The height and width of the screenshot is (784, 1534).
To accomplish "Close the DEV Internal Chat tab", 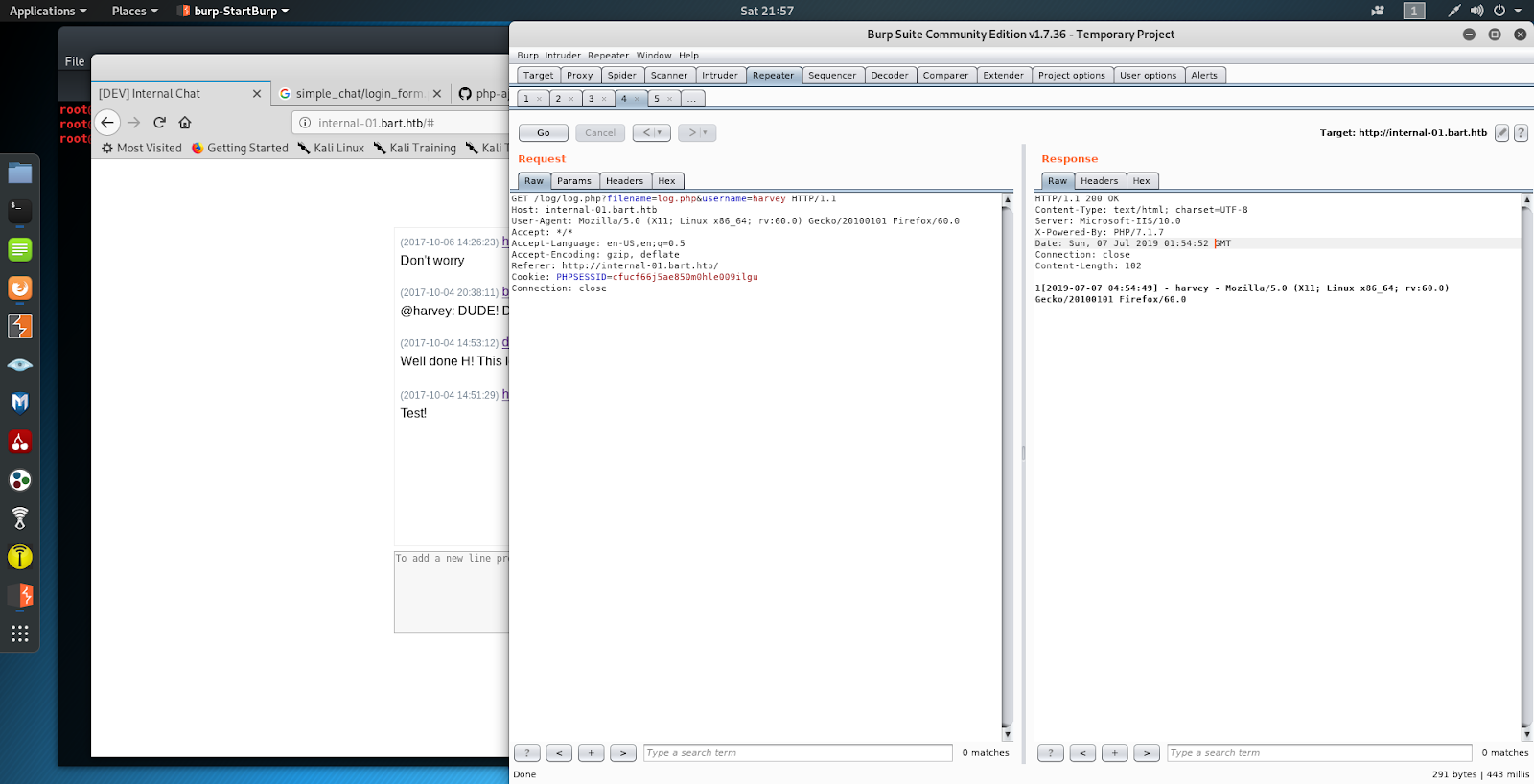I will [257, 94].
